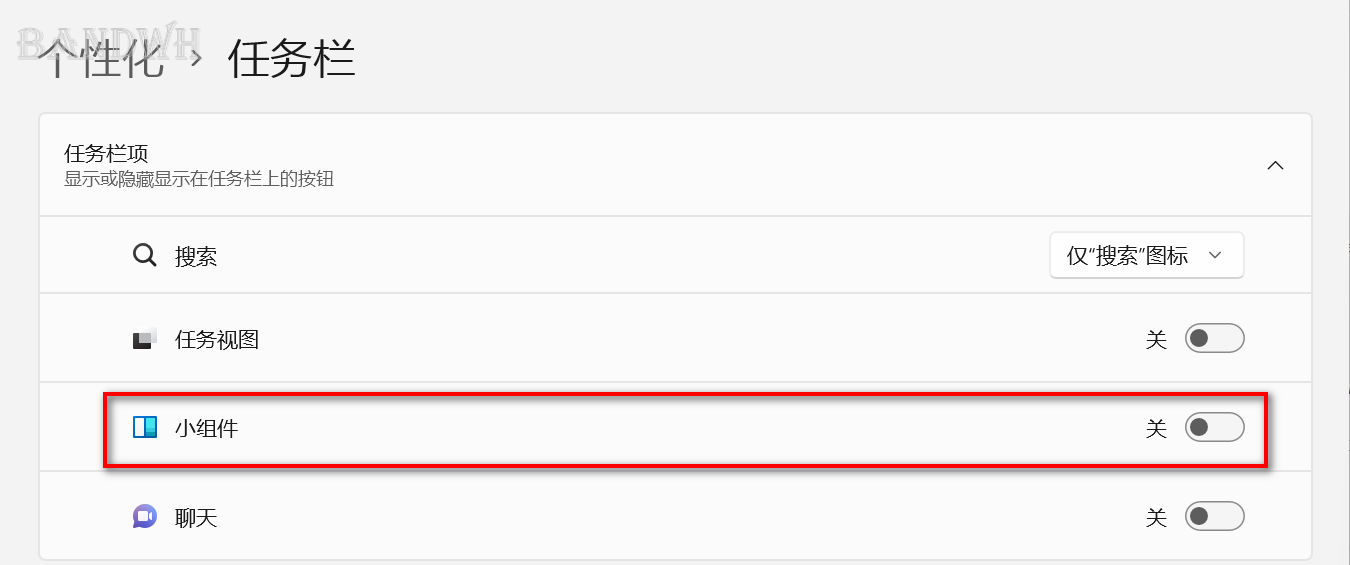Image resolution: width=1350 pixels, height=565 pixels.
Task: Turn on the 聊天 toggle
Action: [x=1214, y=517]
